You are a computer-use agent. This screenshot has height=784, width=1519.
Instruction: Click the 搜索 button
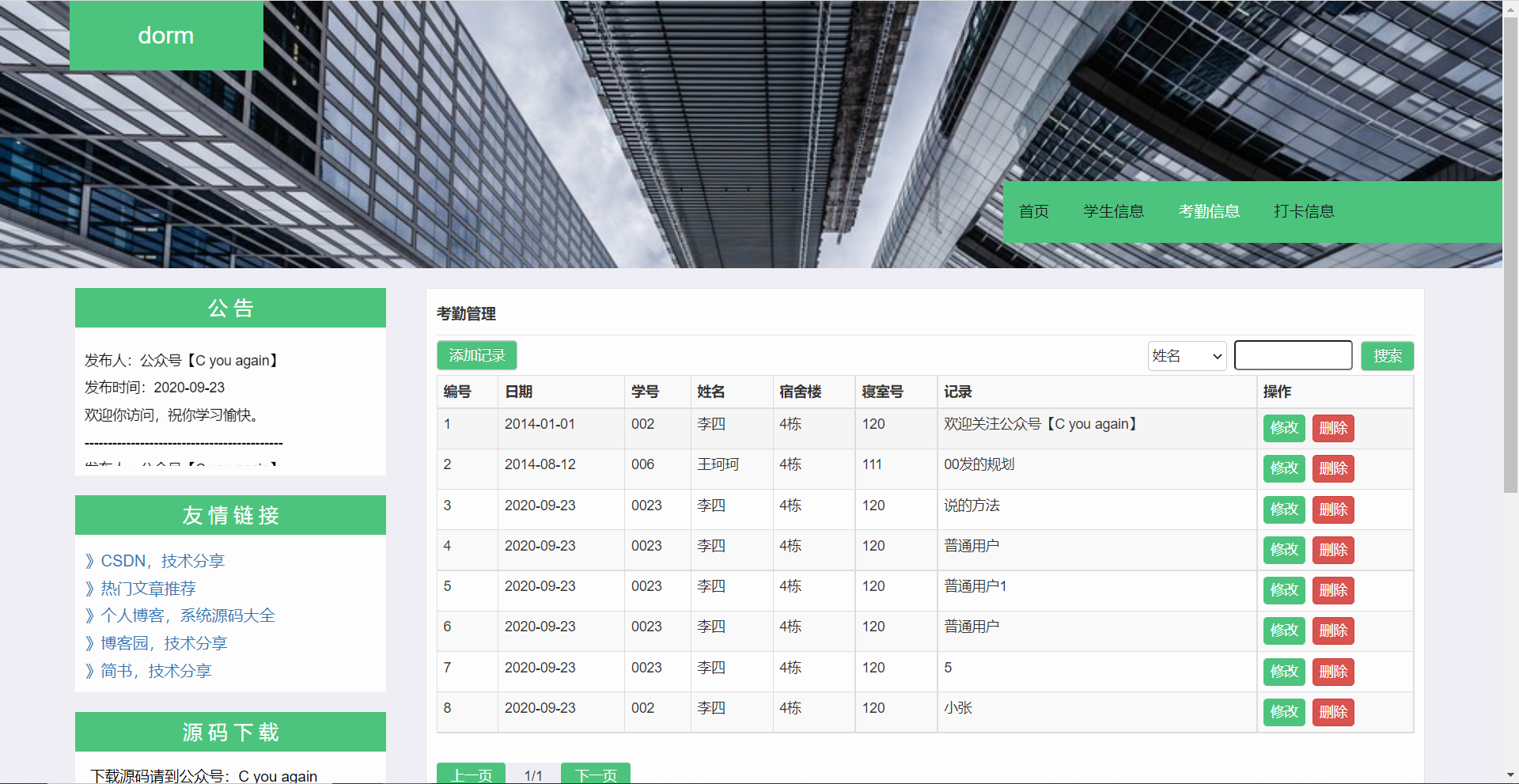tap(1387, 356)
